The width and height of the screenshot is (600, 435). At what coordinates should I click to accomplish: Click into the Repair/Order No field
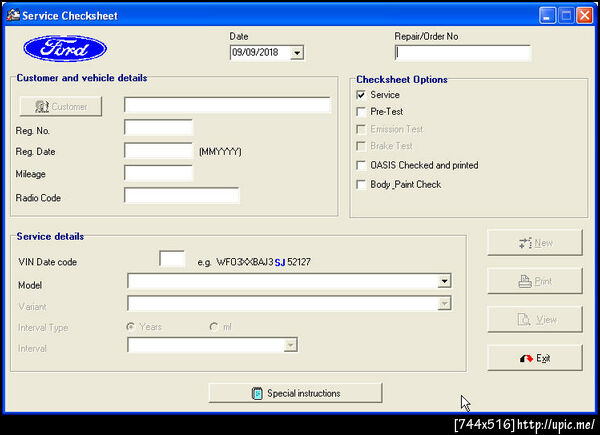coord(463,53)
